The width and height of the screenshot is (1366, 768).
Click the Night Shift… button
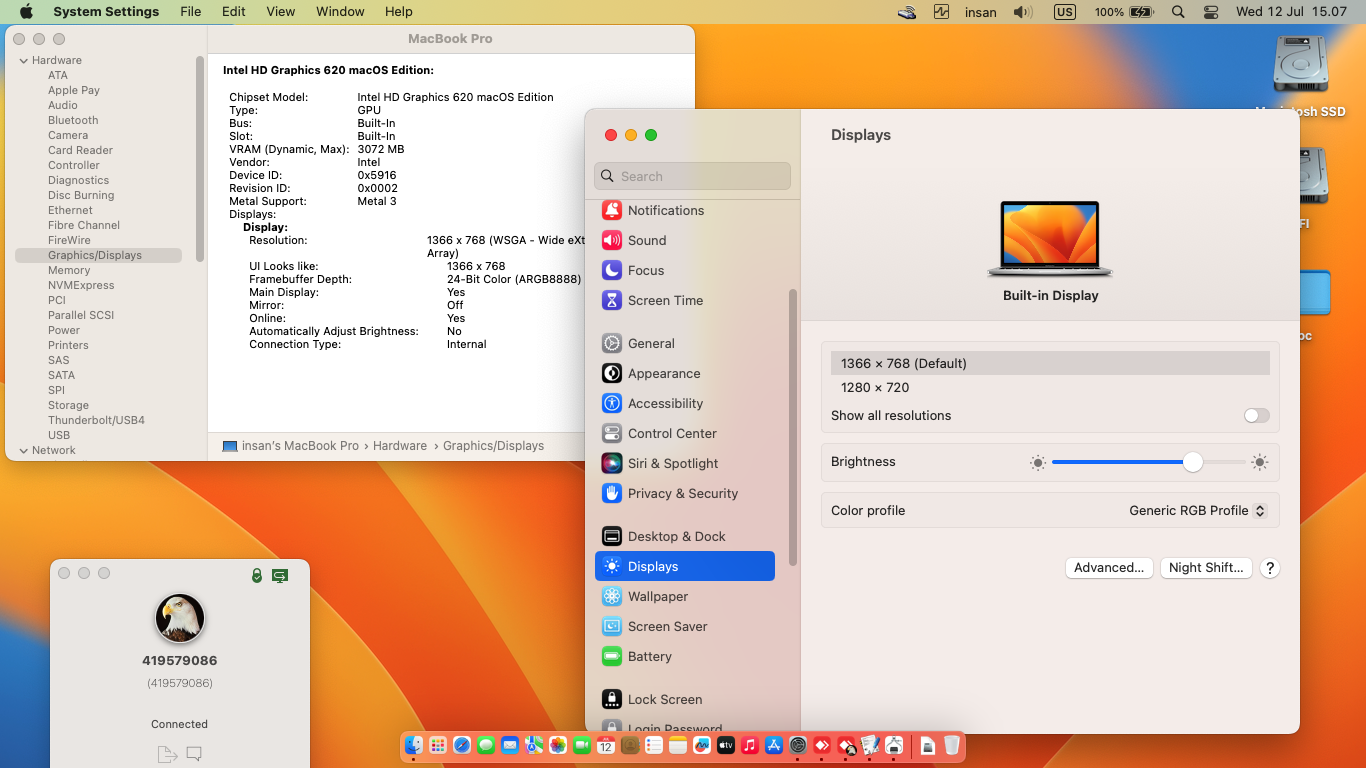click(x=1206, y=567)
